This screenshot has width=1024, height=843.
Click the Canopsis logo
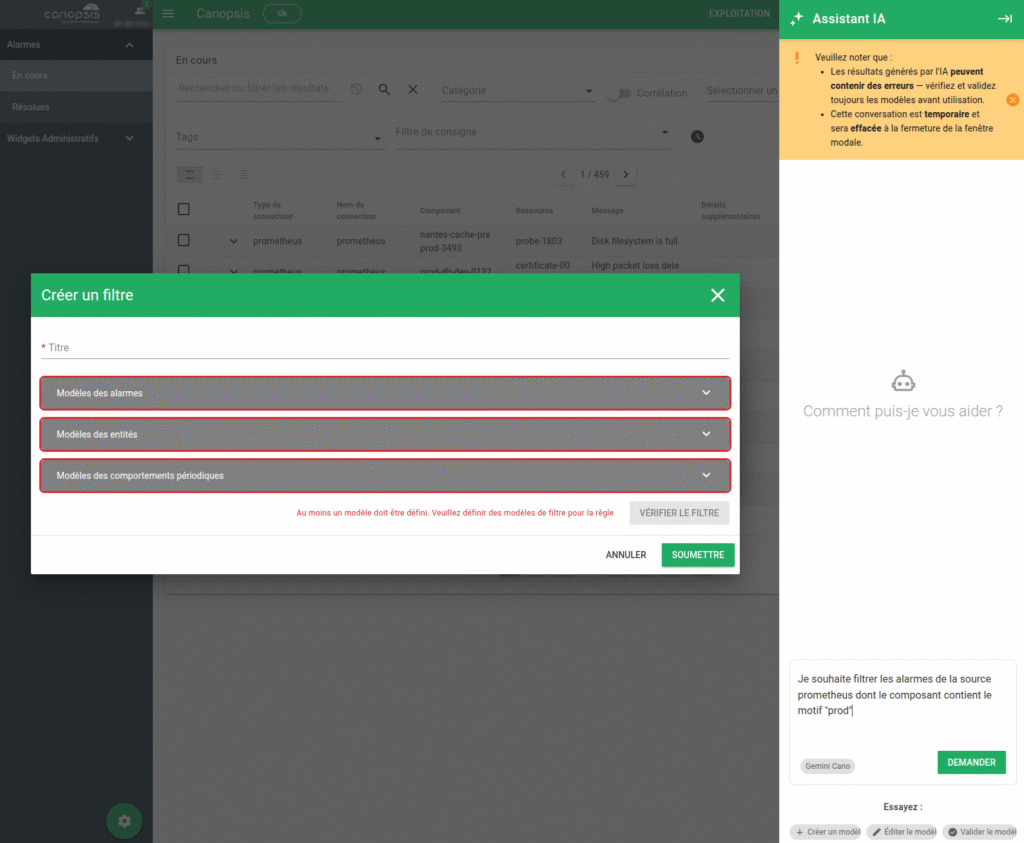point(72,13)
